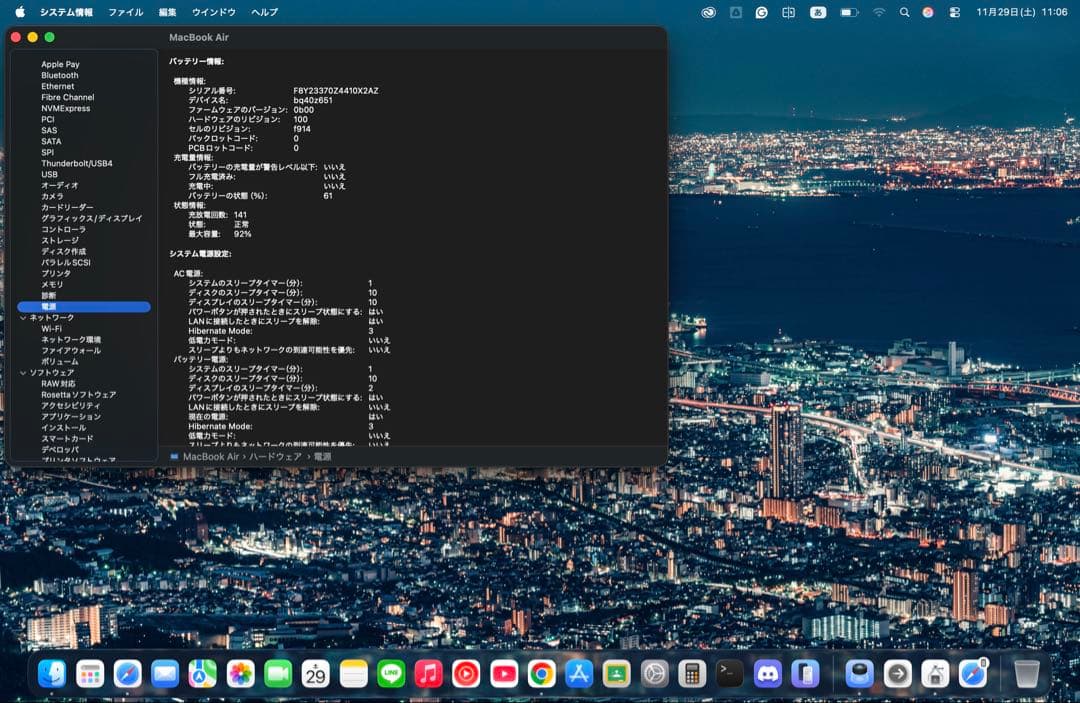Open the App Store from the Dock

(x=578, y=674)
